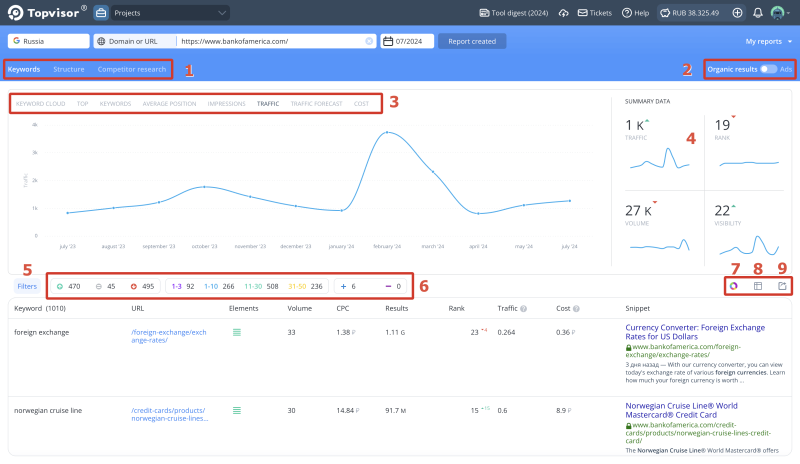The height and width of the screenshot is (464, 800).
Task: Sort by Rank column header
Action: pyautogui.click(x=456, y=308)
